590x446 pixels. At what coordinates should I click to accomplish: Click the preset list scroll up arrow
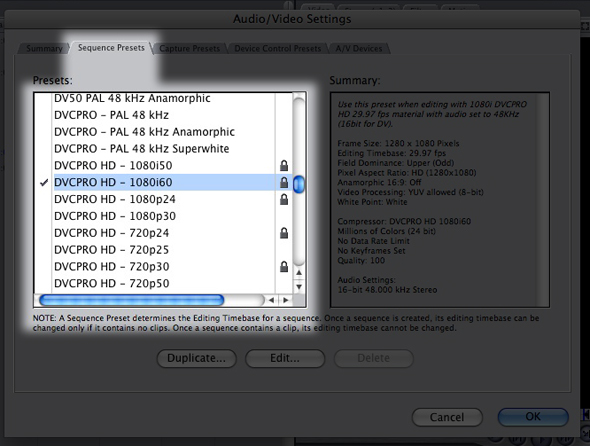point(299,272)
